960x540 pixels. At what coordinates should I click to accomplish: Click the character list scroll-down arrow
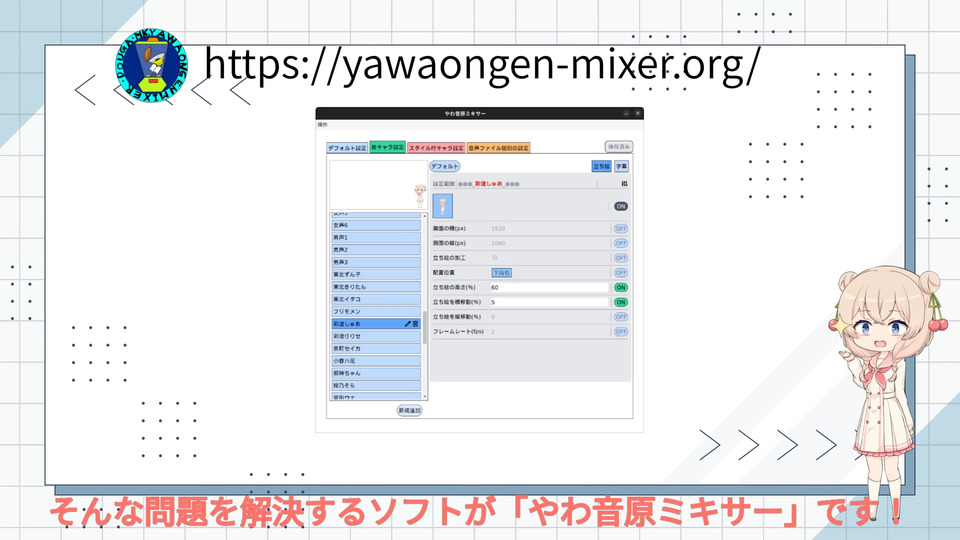[x=425, y=397]
